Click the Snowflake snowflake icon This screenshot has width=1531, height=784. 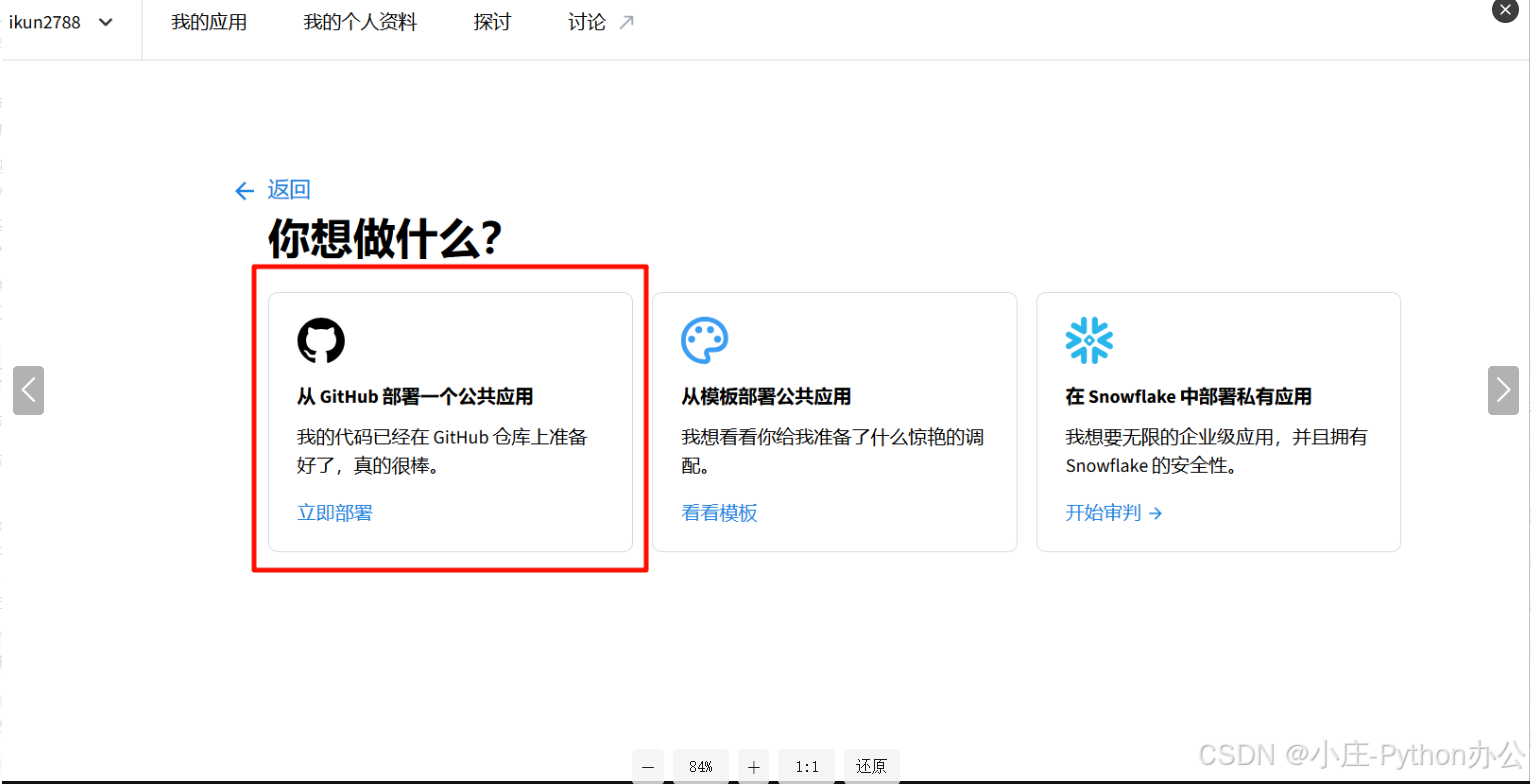[x=1090, y=339]
